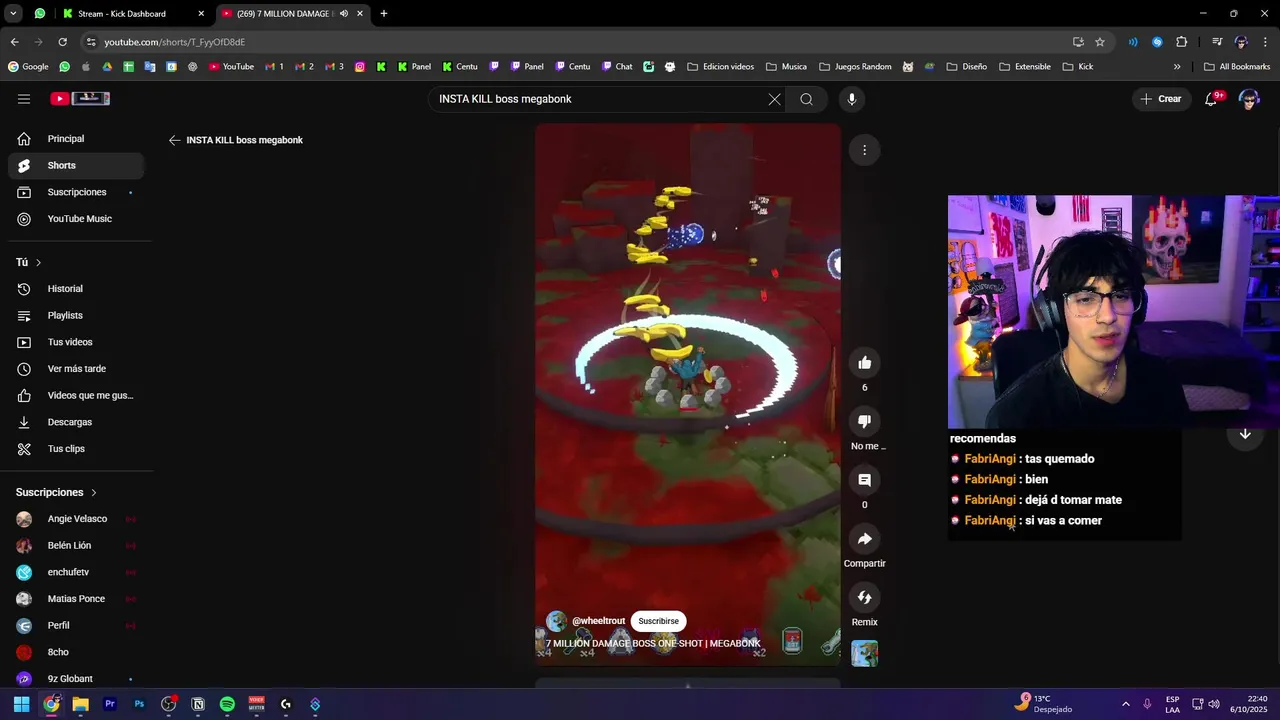Open Spotify from the taskbar
Screen dimensions: 1280x720
tap(227, 704)
